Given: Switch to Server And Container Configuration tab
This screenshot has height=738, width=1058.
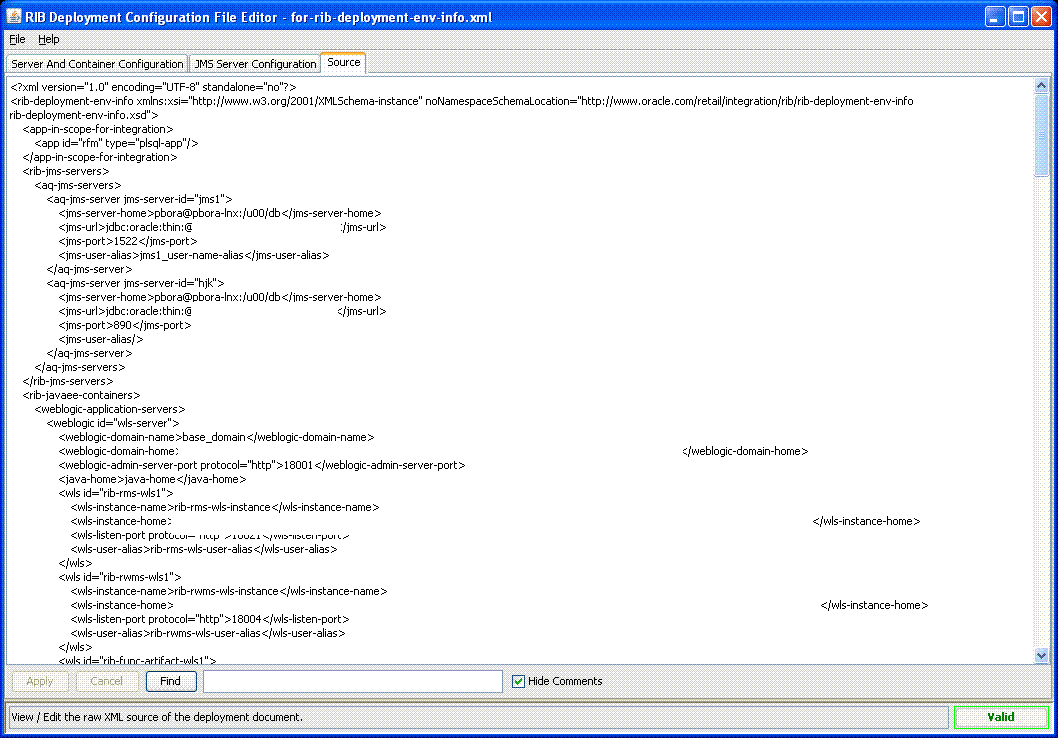Looking at the screenshot, I should tap(97, 63).
